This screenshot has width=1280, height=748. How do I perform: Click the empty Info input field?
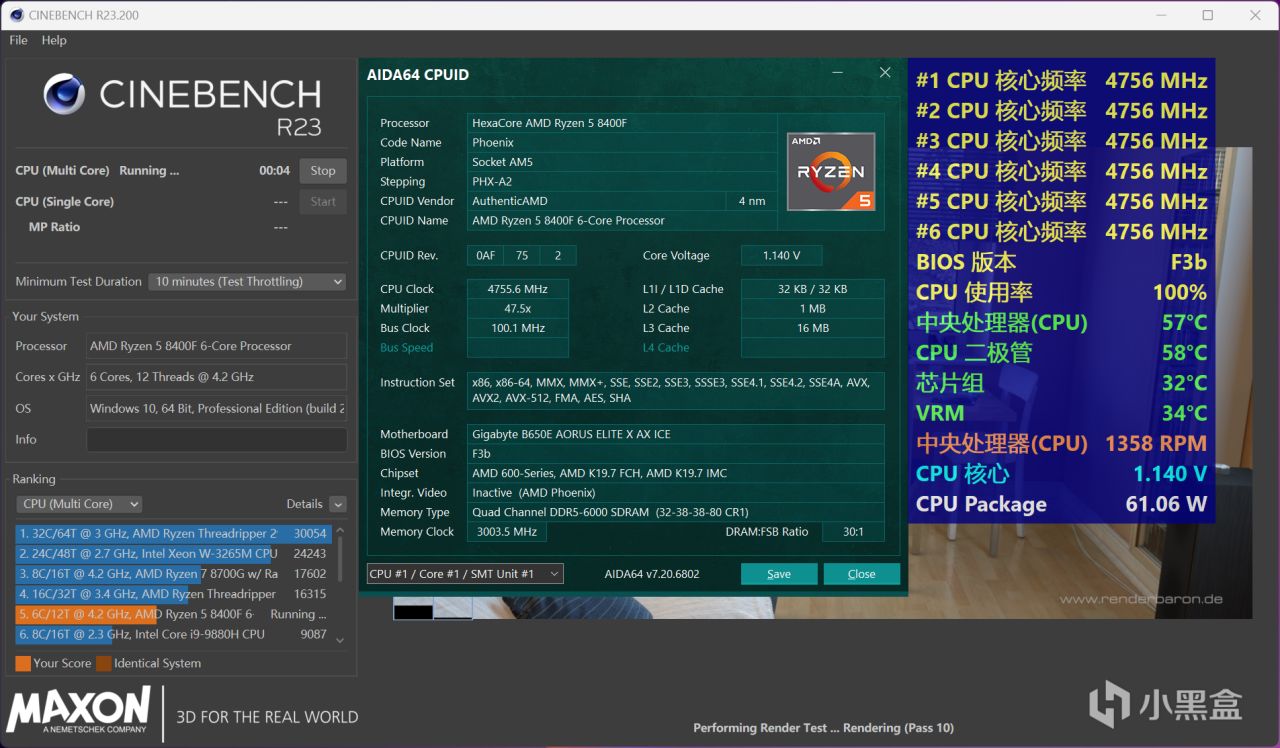217,440
